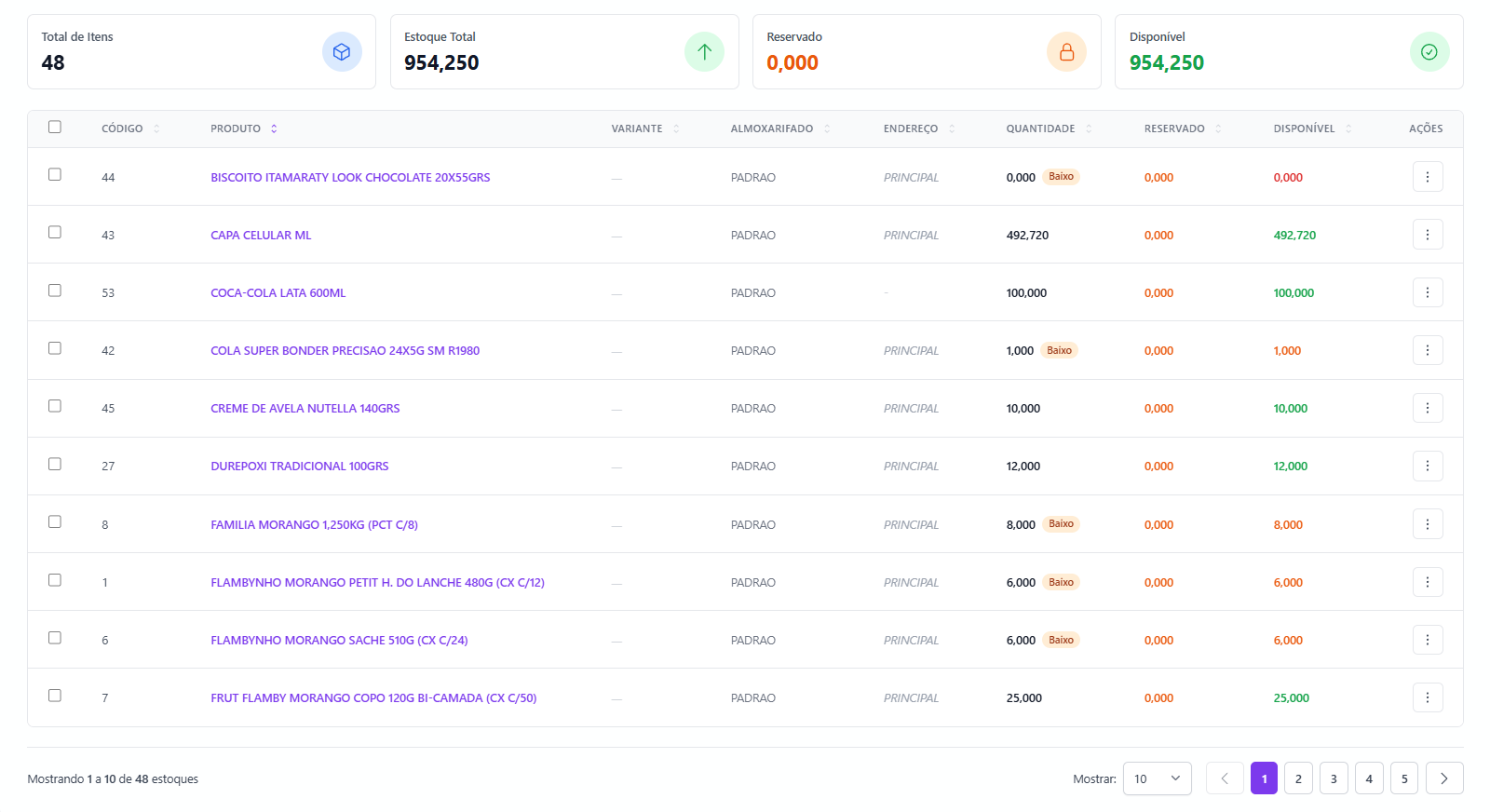This screenshot has width=1490, height=812.
Task: Click the Estoque Total value 954,250
Action: [x=441, y=62]
